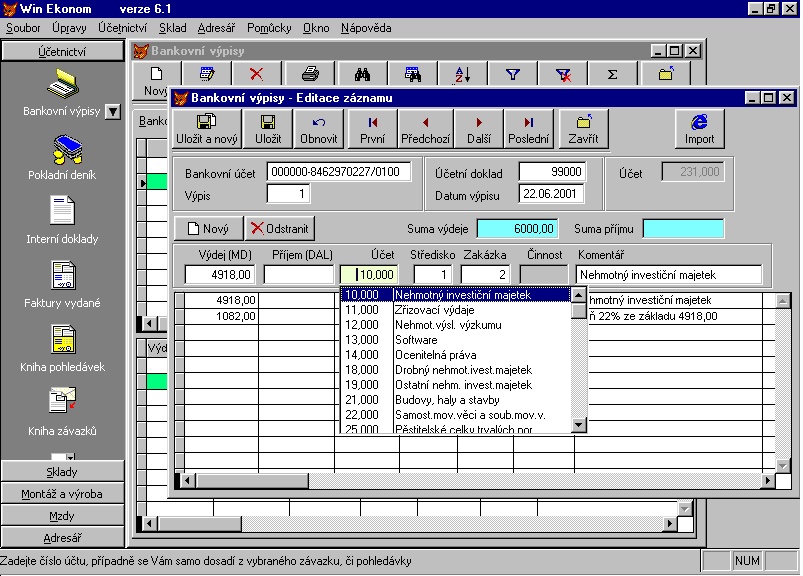
Task: Select account 13,000 Software from the list
Action: click(456, 340)
